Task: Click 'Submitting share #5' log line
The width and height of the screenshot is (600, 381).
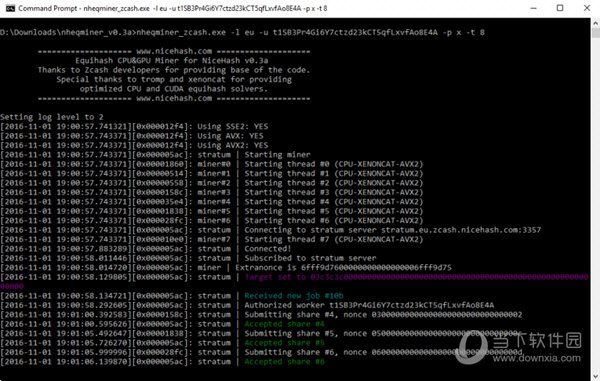Action: [261, 334]
